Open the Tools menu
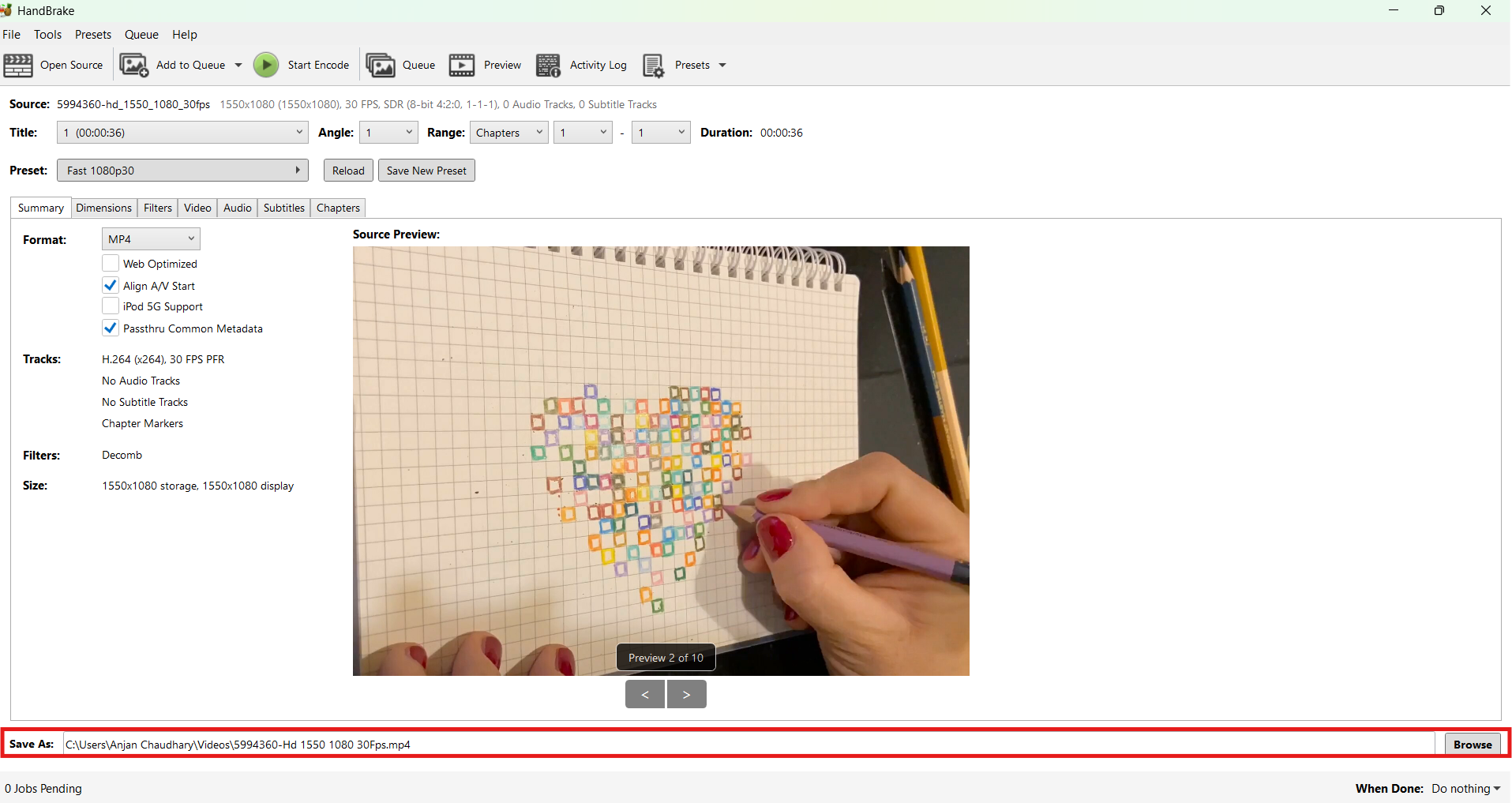This screenshot has width=1512, height=803. point(47,35)
